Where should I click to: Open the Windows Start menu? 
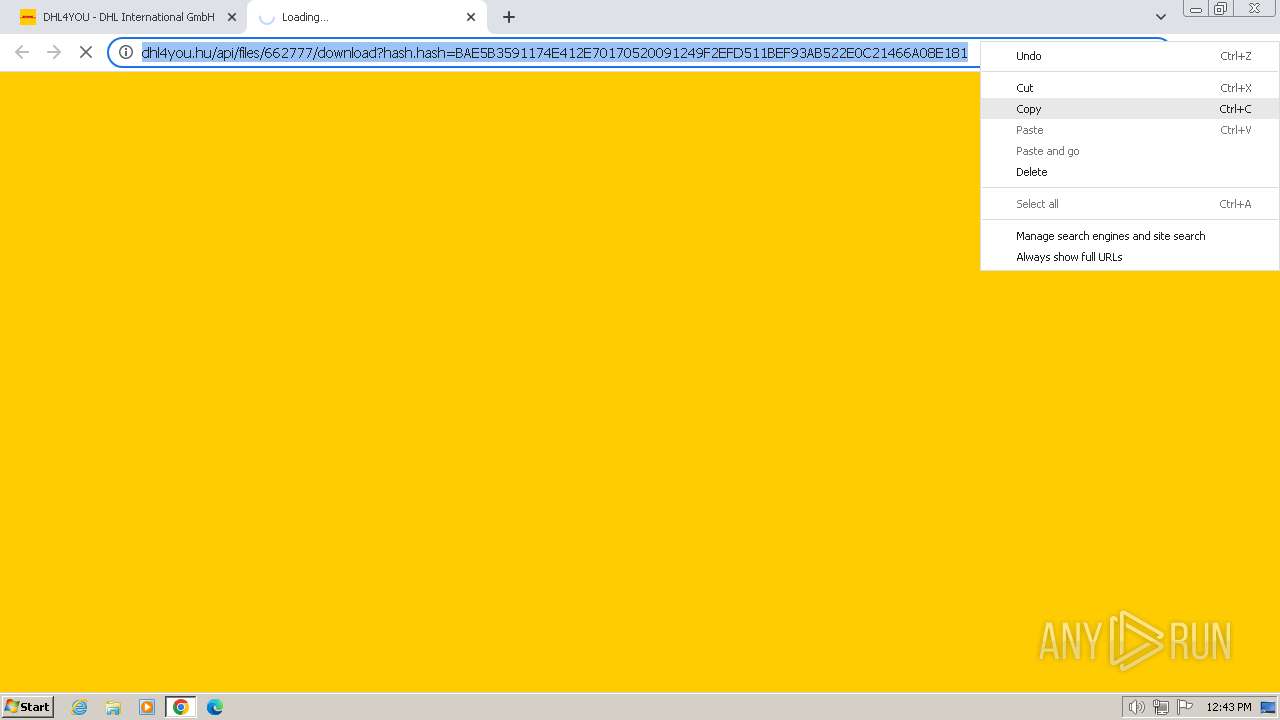28,707
